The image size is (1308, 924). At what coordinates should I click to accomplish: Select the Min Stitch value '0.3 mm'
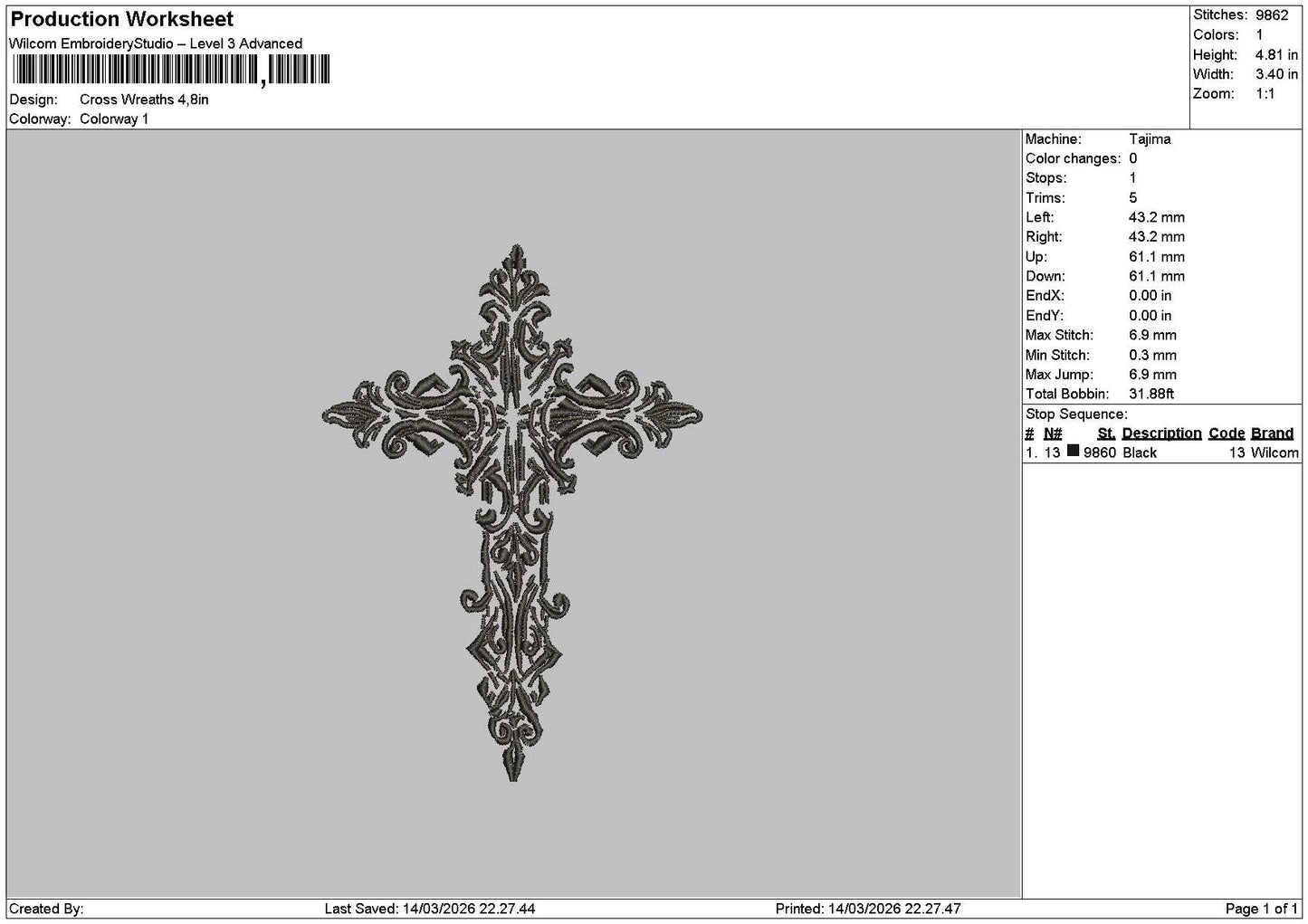click(x=1152, y=356)
